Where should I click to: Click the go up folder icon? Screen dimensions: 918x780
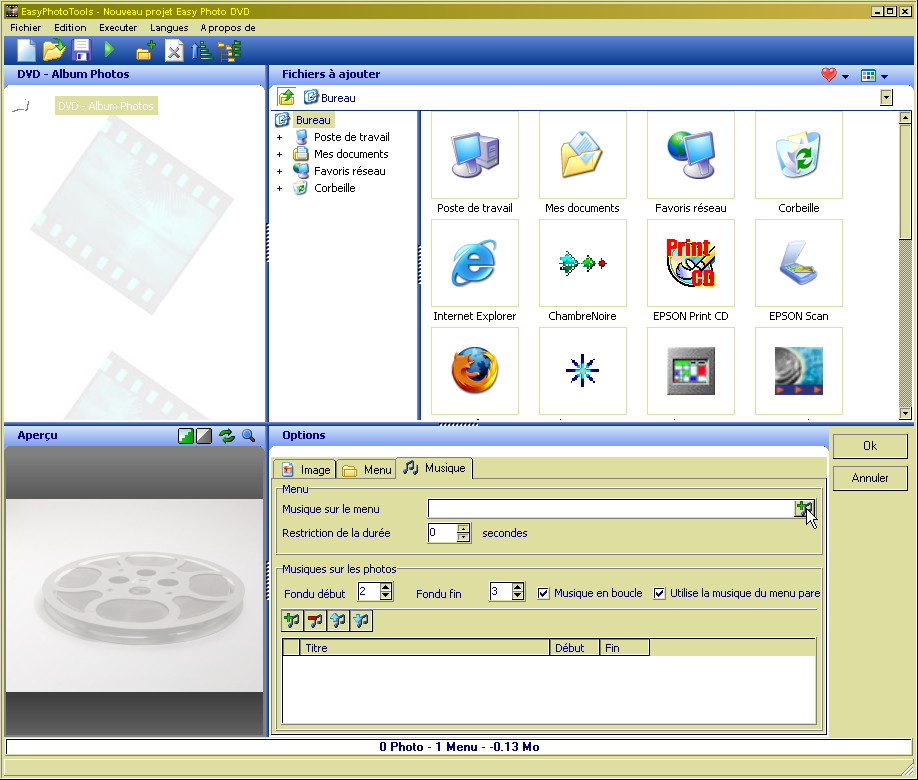[287, 97]
